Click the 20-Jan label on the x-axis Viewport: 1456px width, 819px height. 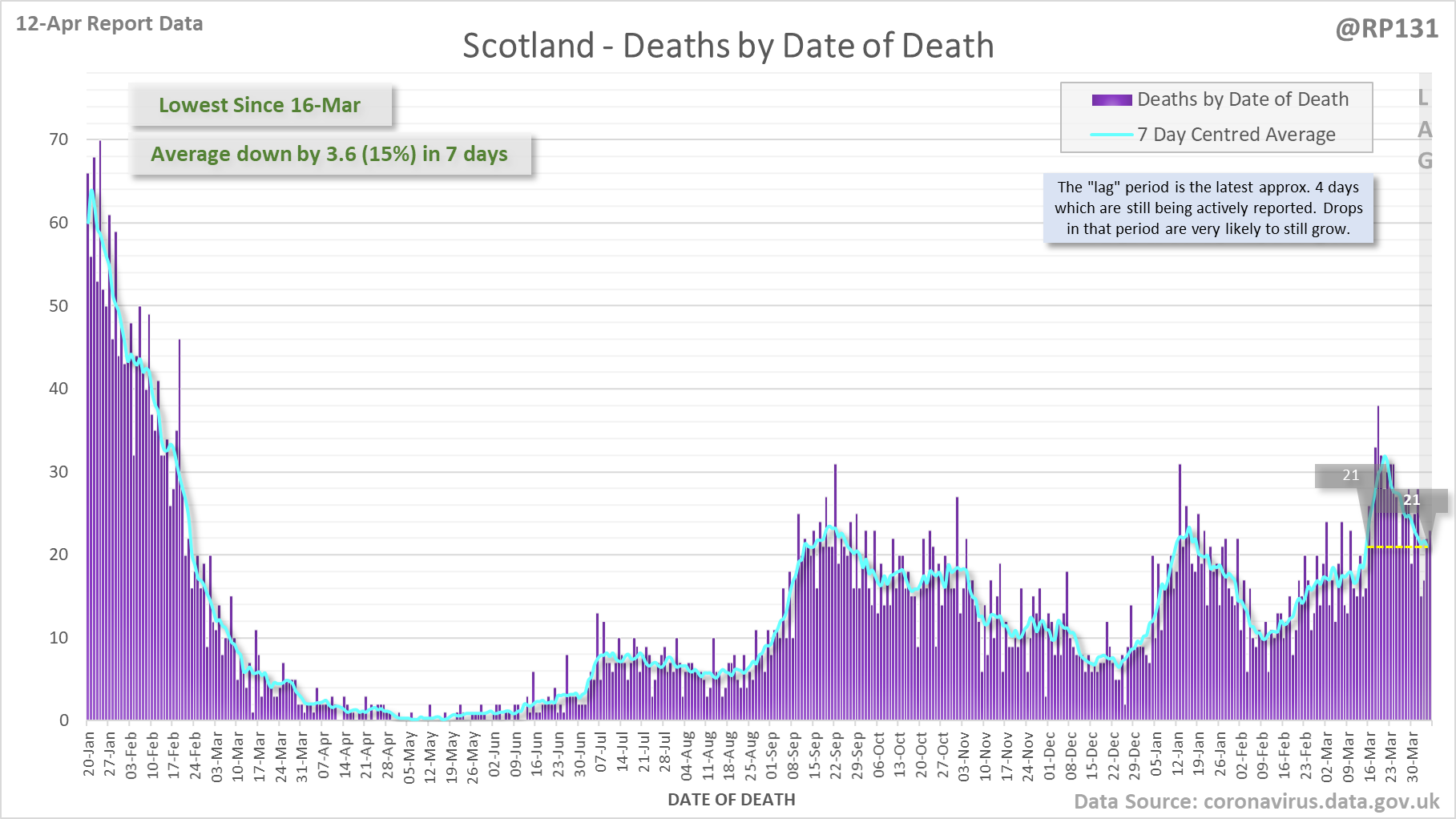point(89,753)
